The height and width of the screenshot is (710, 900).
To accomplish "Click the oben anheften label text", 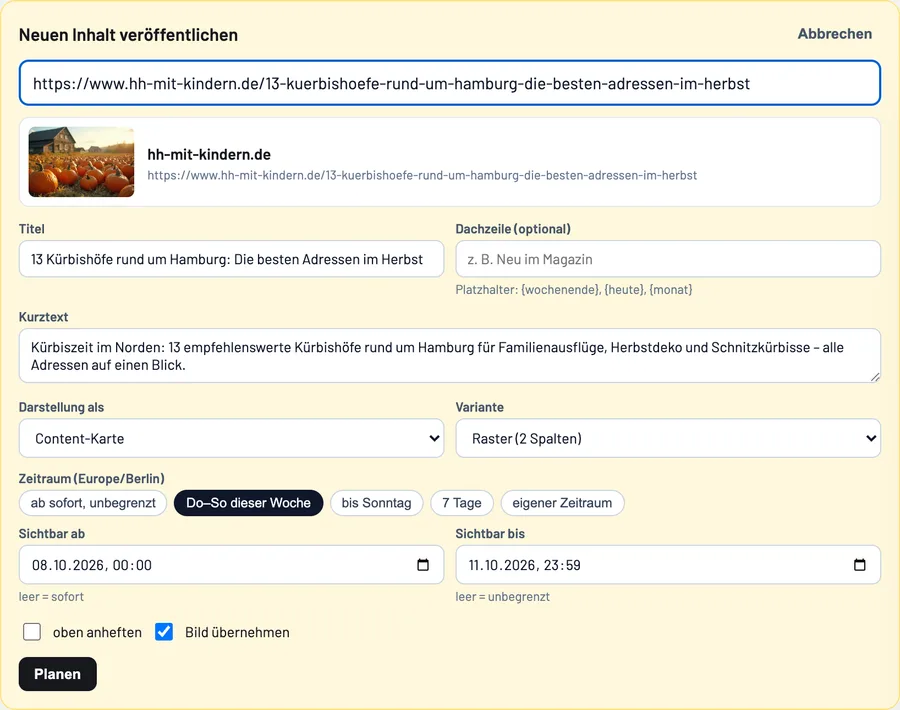I will (x=97, y=633).
